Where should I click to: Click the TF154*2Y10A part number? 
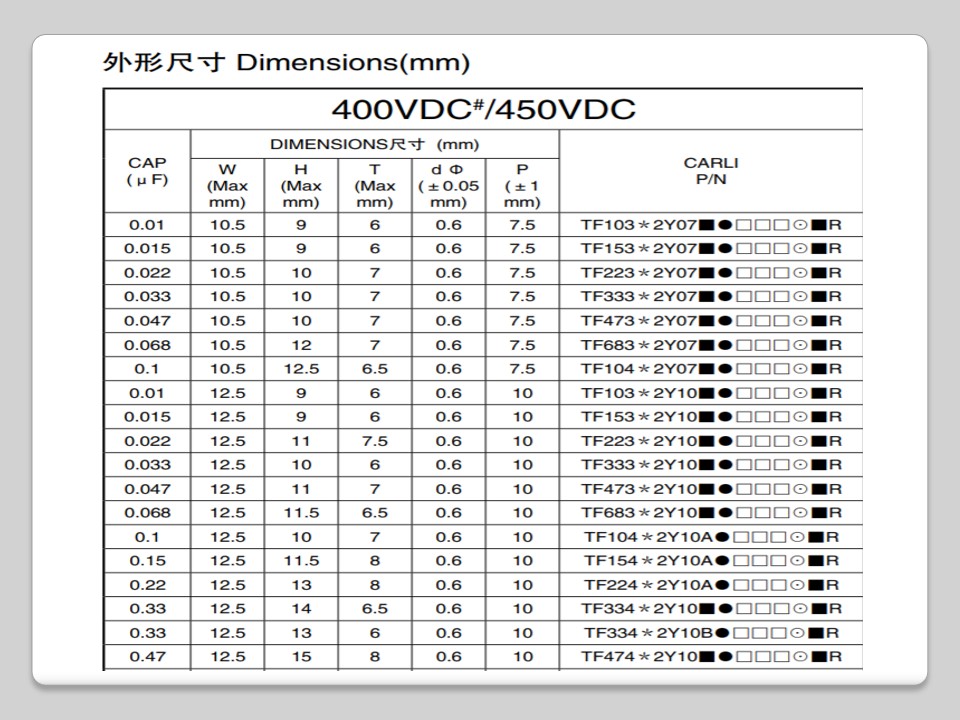click(x=711, y=561)
